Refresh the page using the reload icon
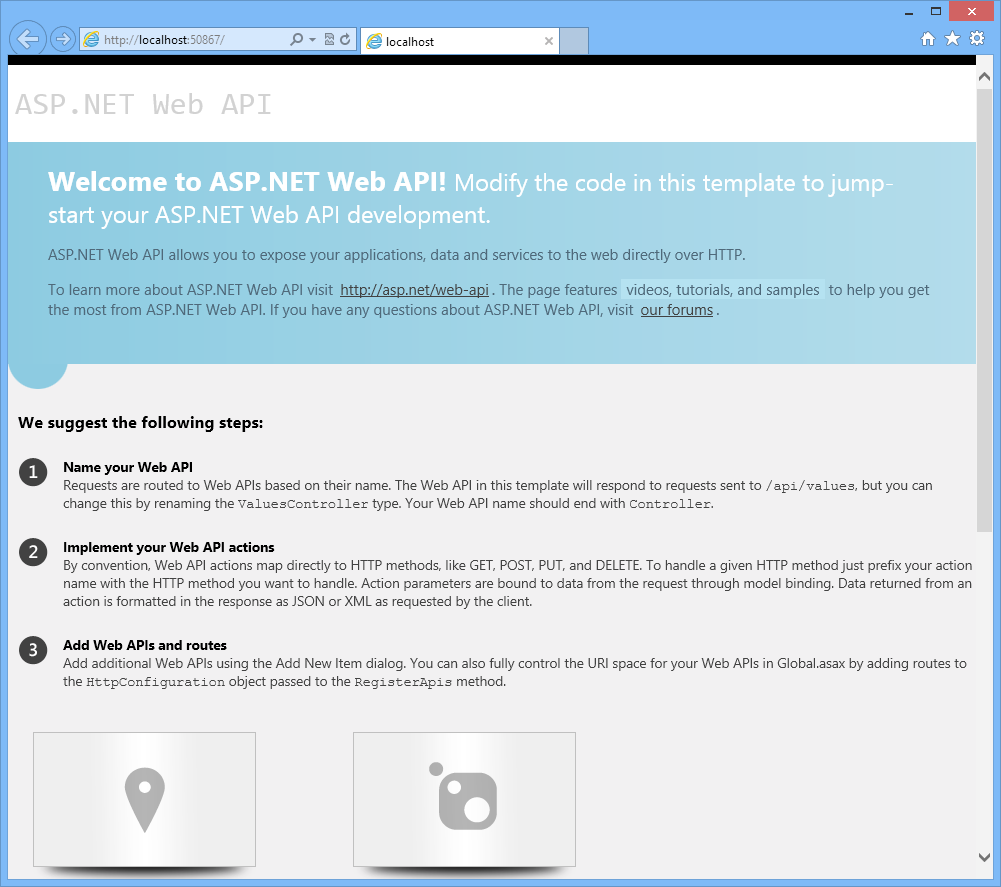 [345, 40]
